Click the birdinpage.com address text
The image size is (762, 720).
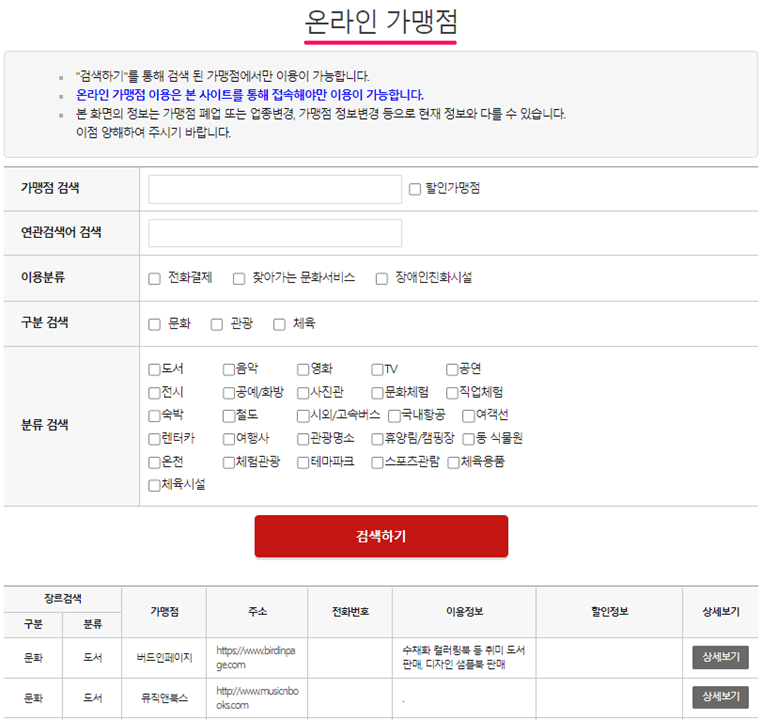point(256,658)
